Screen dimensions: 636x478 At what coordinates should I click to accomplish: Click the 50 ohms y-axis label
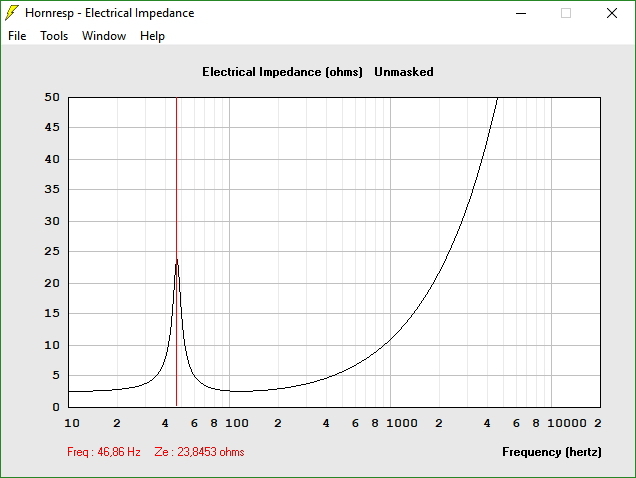[x=52, y=97]
